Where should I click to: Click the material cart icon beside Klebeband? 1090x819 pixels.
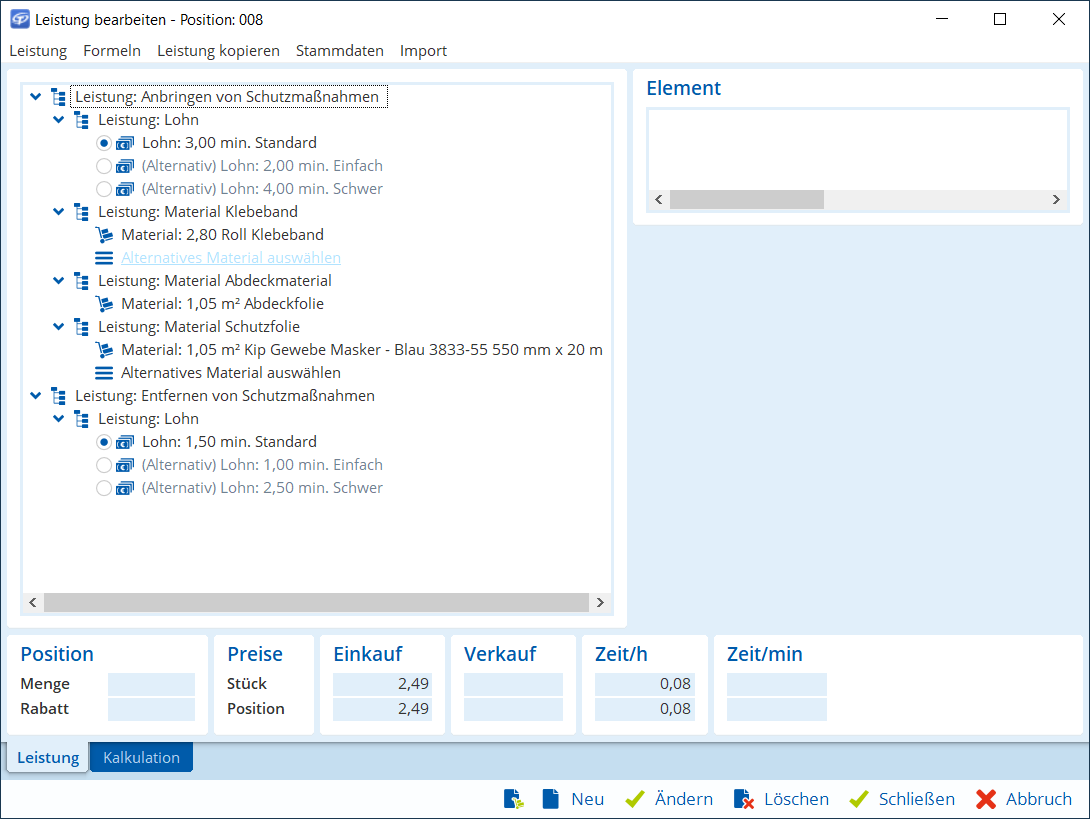click(x=104, y=235)
